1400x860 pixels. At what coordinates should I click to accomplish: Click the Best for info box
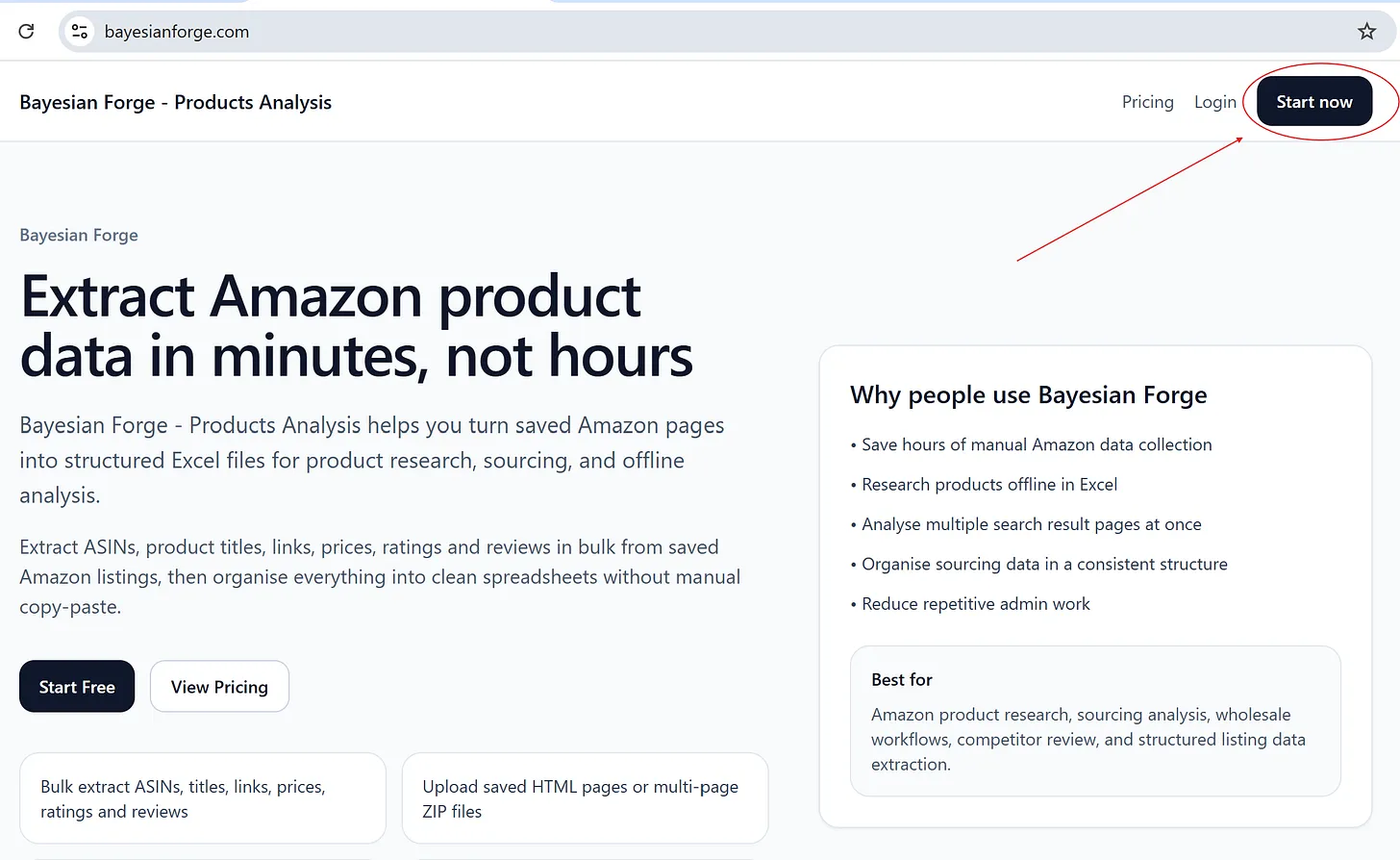click(1094, 721)
